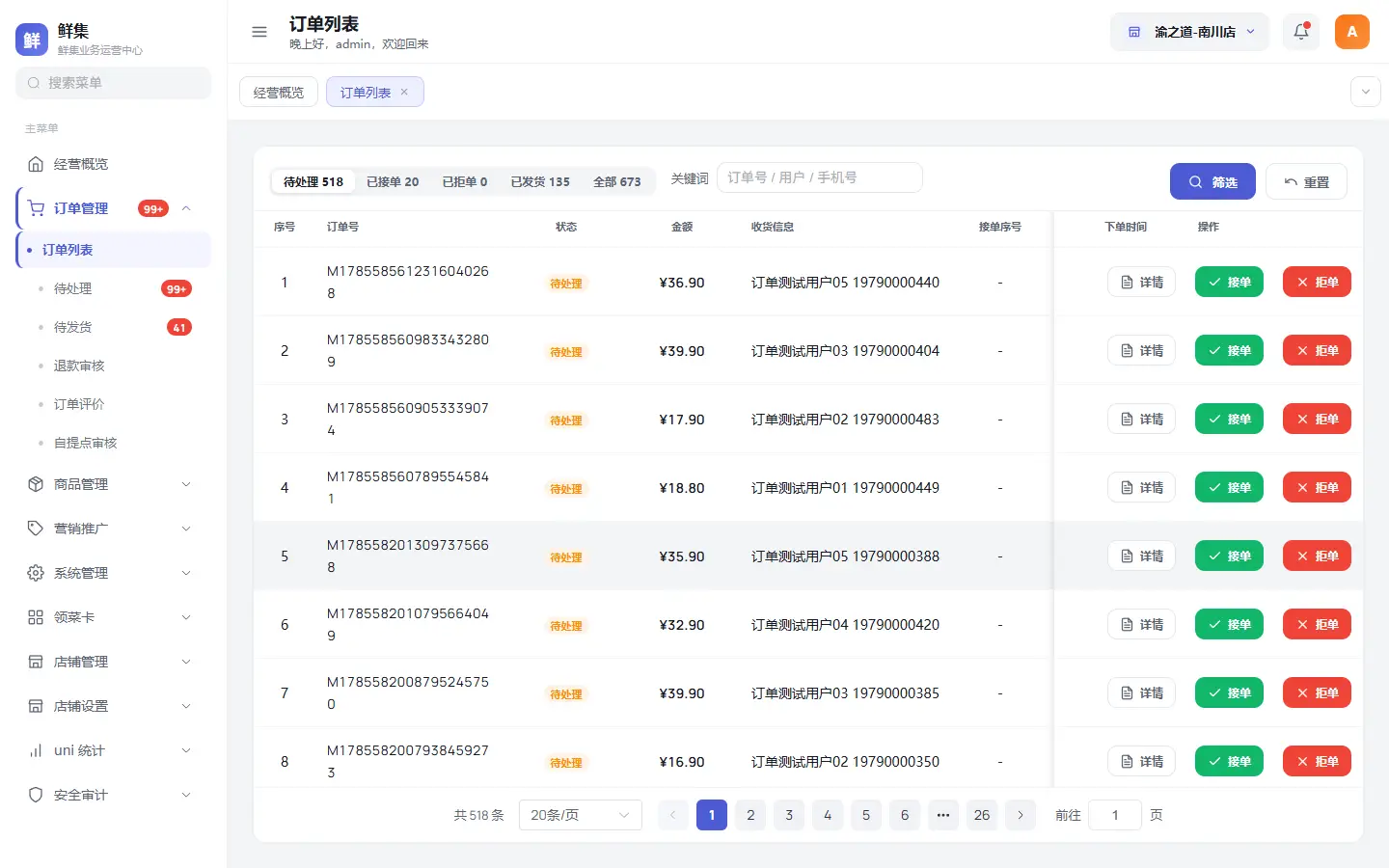Expand the 安全审计 submenu chevron
1389x868 pixels.
(x=186, y=795)
